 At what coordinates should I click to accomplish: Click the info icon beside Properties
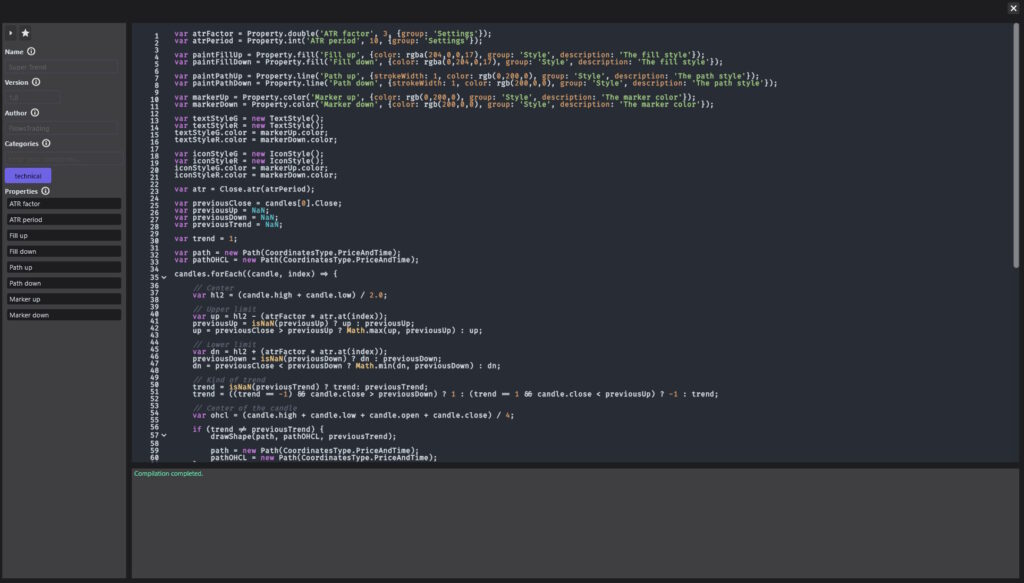pos(45,191)
